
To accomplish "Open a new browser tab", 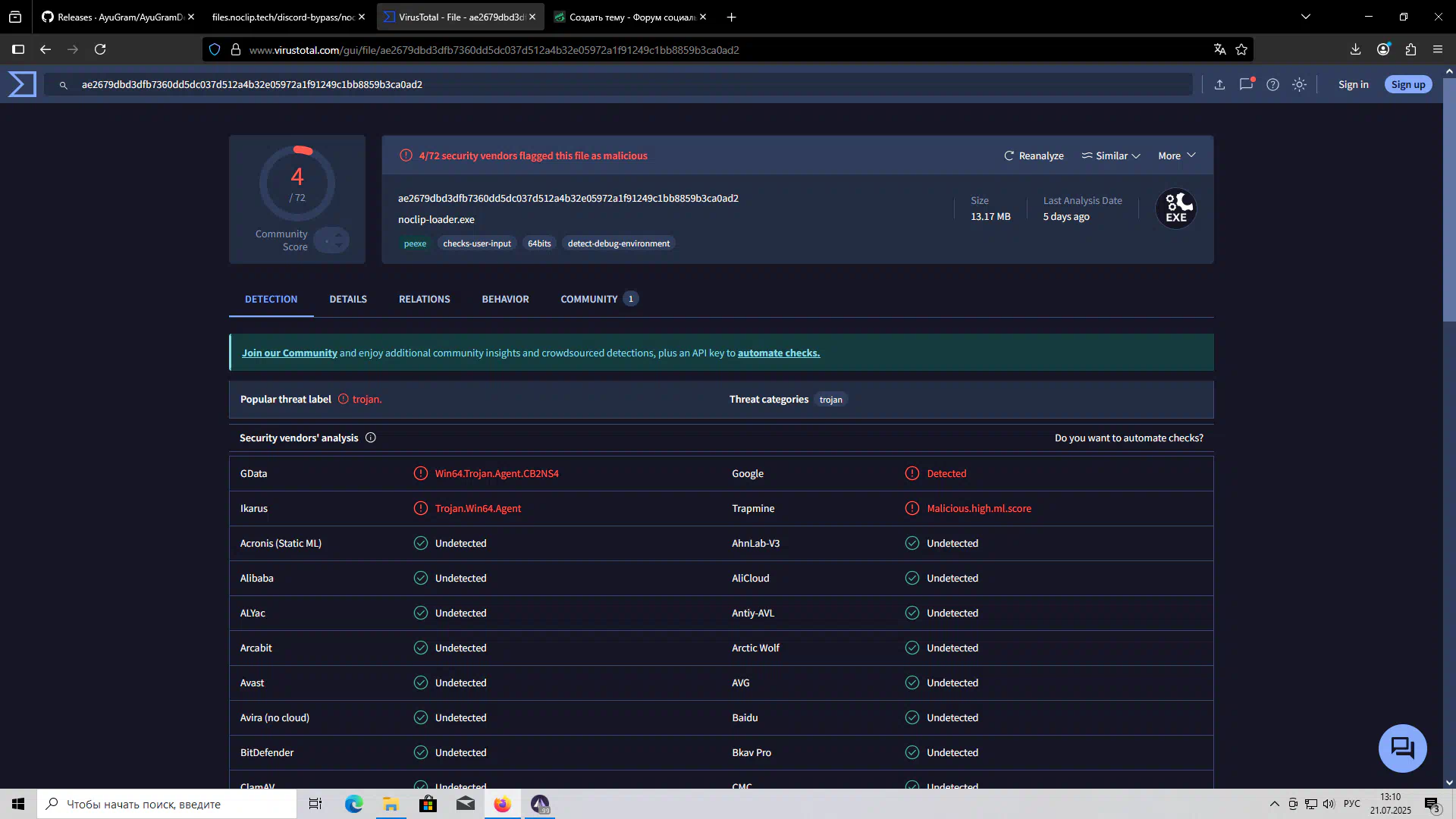I will [x=731, y=17].
